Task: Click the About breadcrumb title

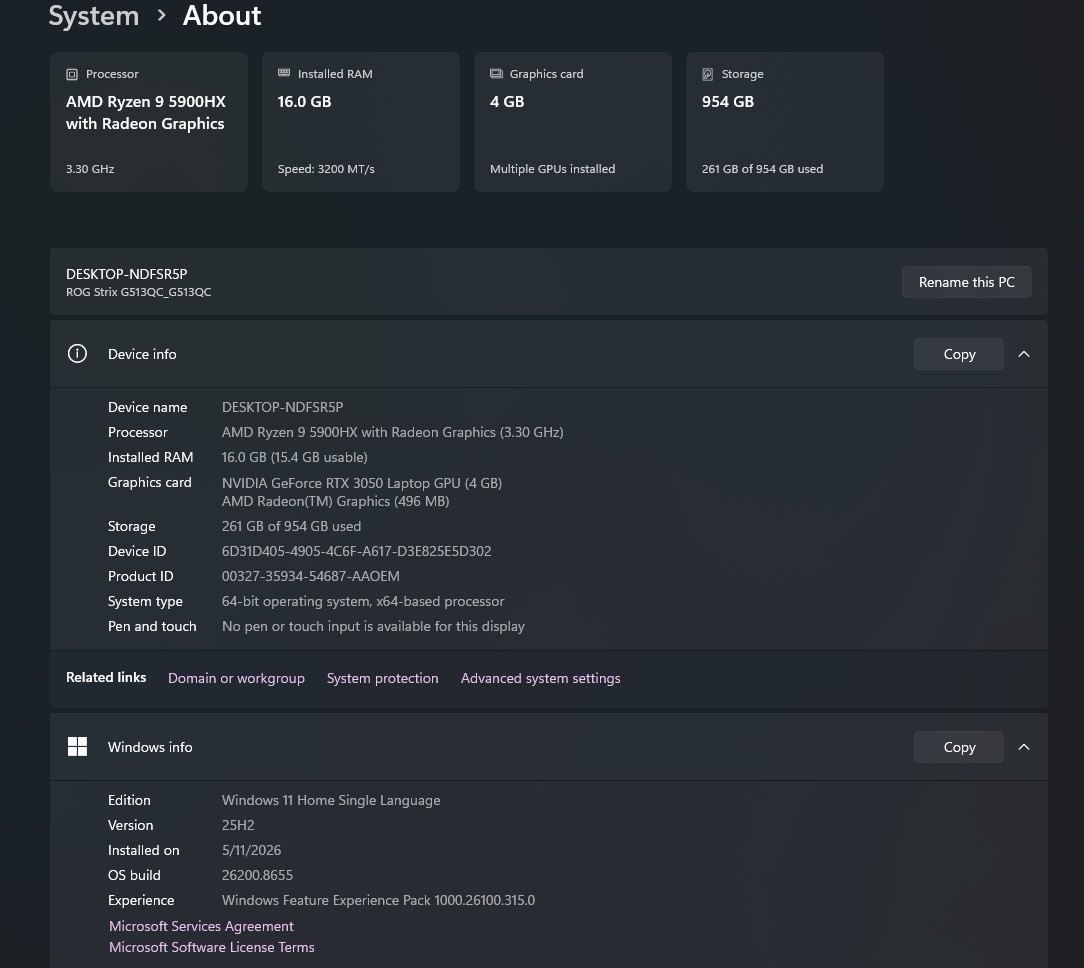Action: (x=222, y=15)
